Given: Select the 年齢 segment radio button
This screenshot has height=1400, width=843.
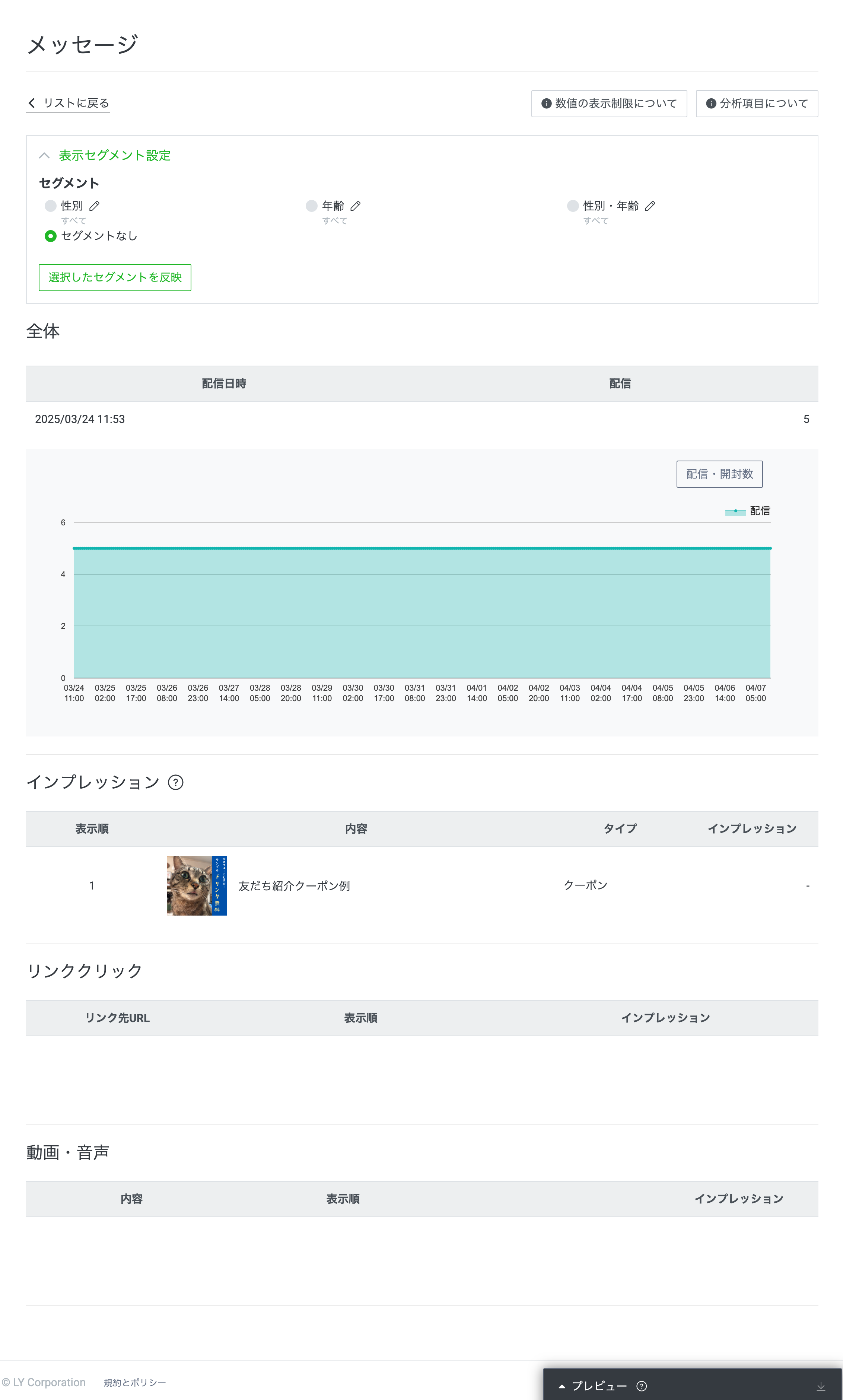Looking at the screenshot, I should click(311, 206).
